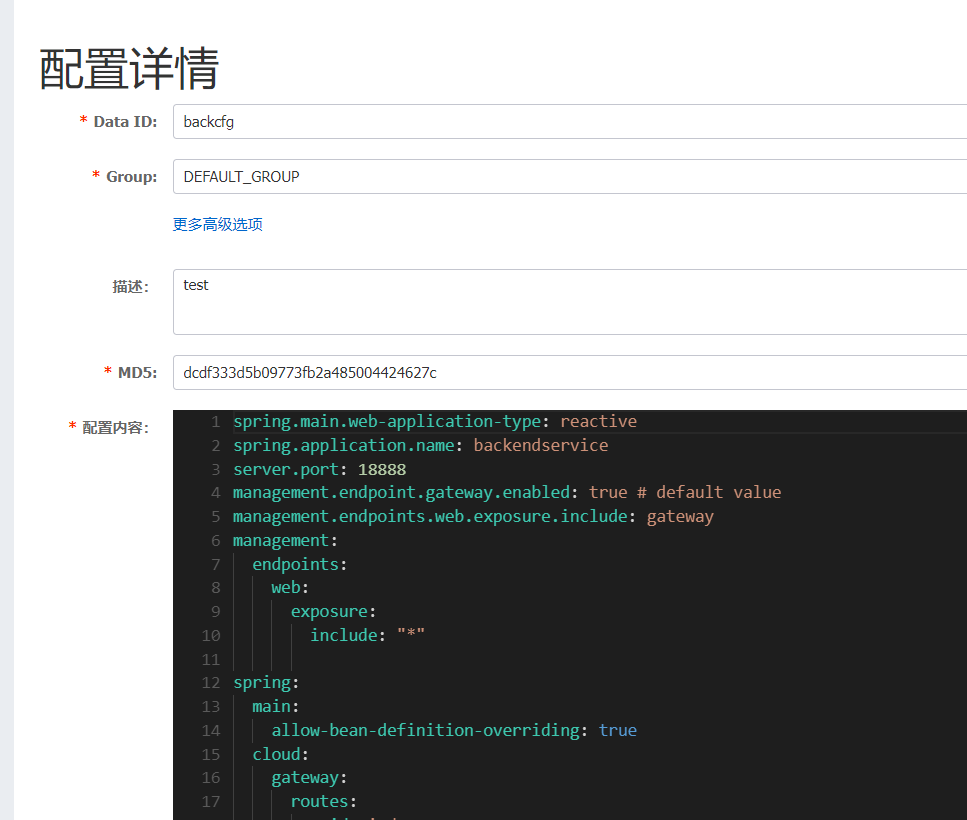Screen dimensions: 967x820
Task: Click the 'endpoints:' key on line 7
Action: click(300, 564)
